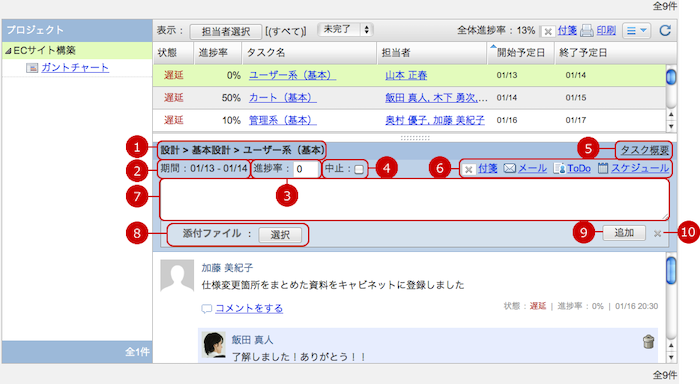The image size is (700, 384).
Task: Click task list scroll down arrow
Action: [671, 126]
